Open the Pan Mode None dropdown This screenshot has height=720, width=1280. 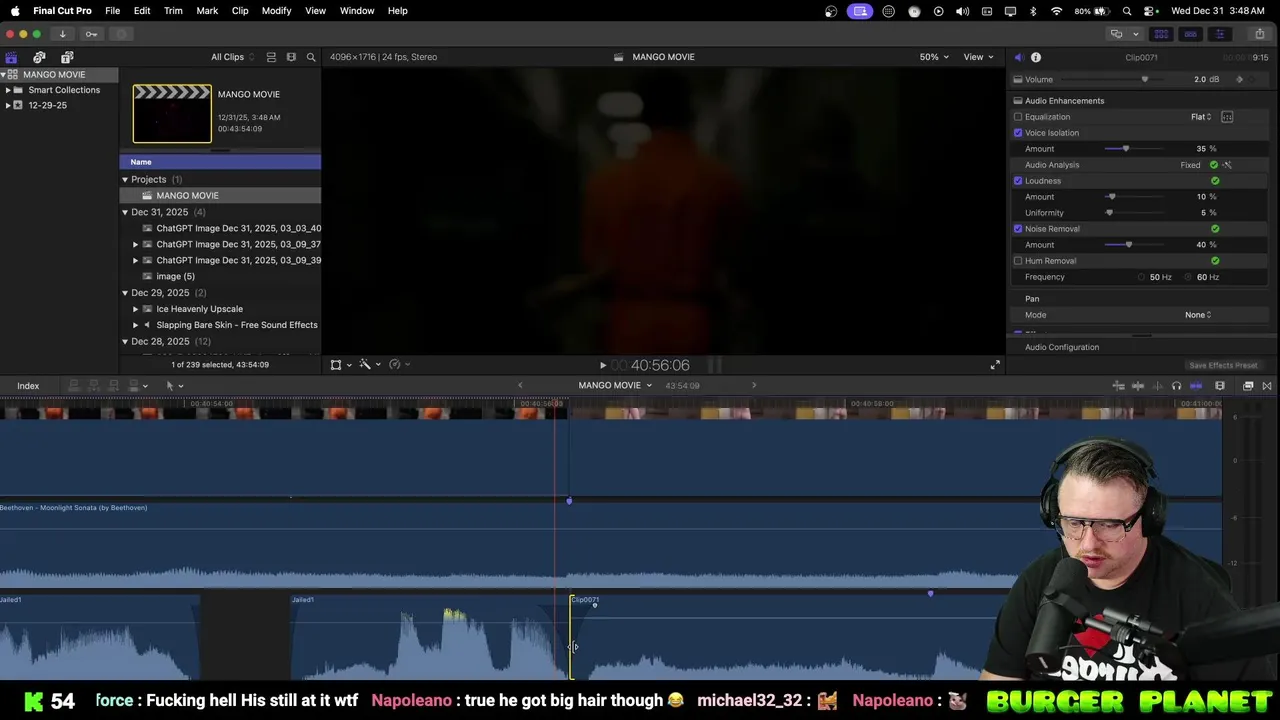pyautogui.click(x=1198, y=315)
